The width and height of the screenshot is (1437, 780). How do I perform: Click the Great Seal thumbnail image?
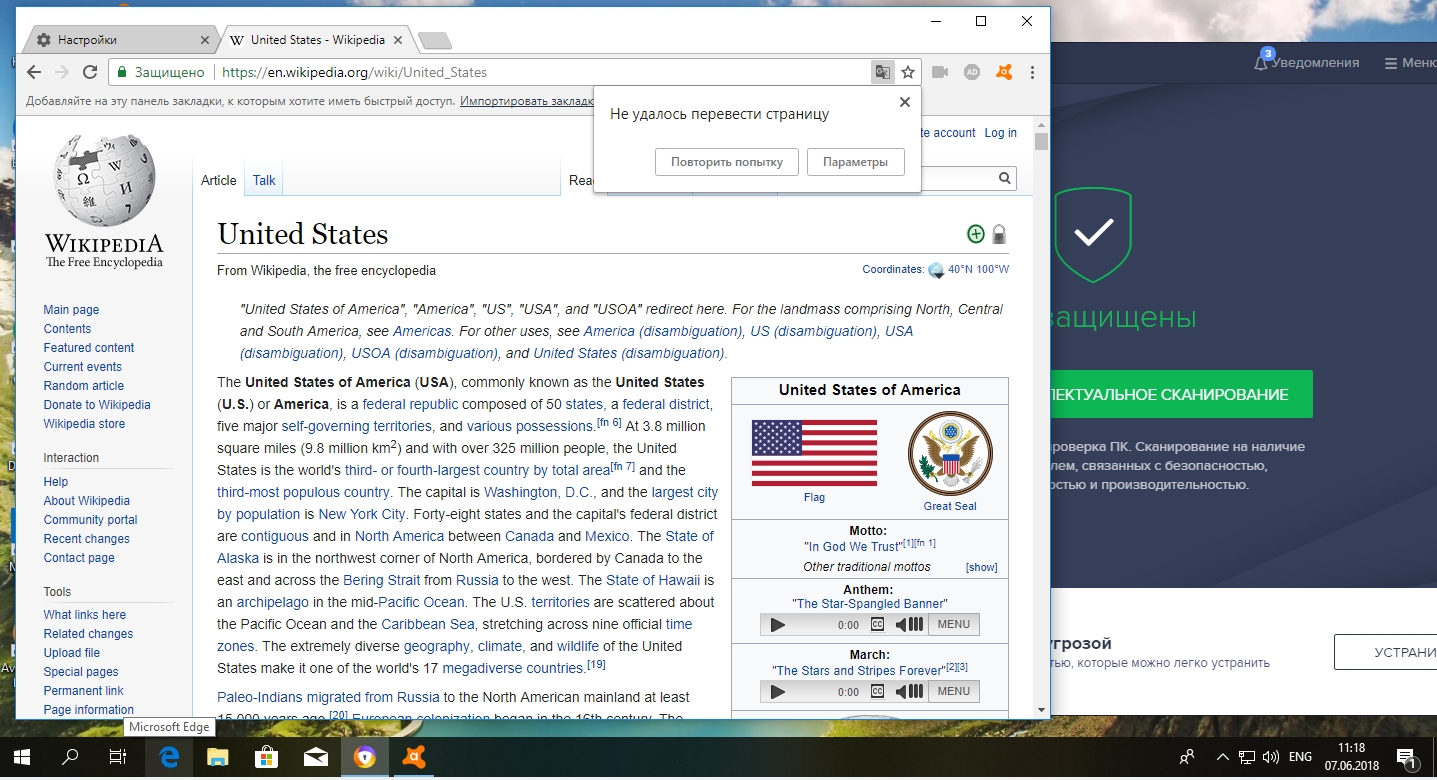950,453
